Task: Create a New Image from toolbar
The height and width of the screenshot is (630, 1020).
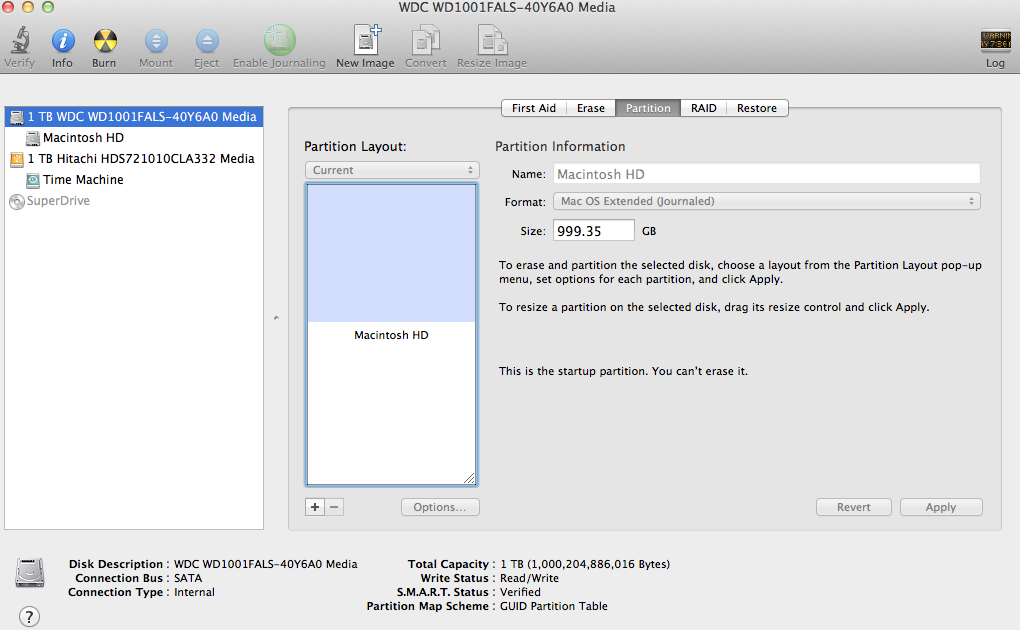Action: (366, 40)
